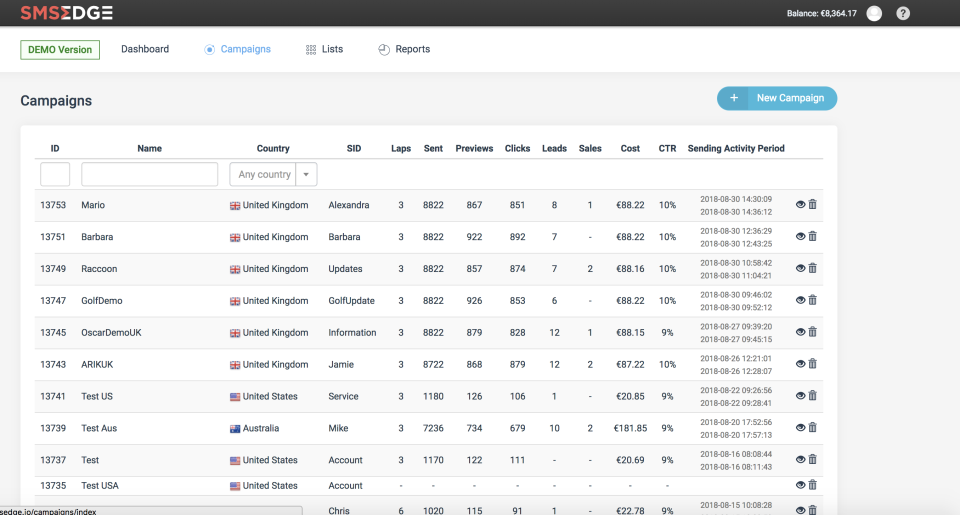
Task: Click trash icon in OscarDemoUK row
Action: (812, 332)
